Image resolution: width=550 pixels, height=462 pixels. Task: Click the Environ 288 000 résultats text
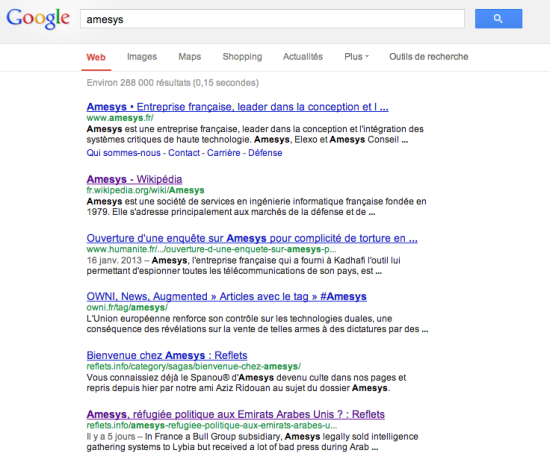[173, 83]
